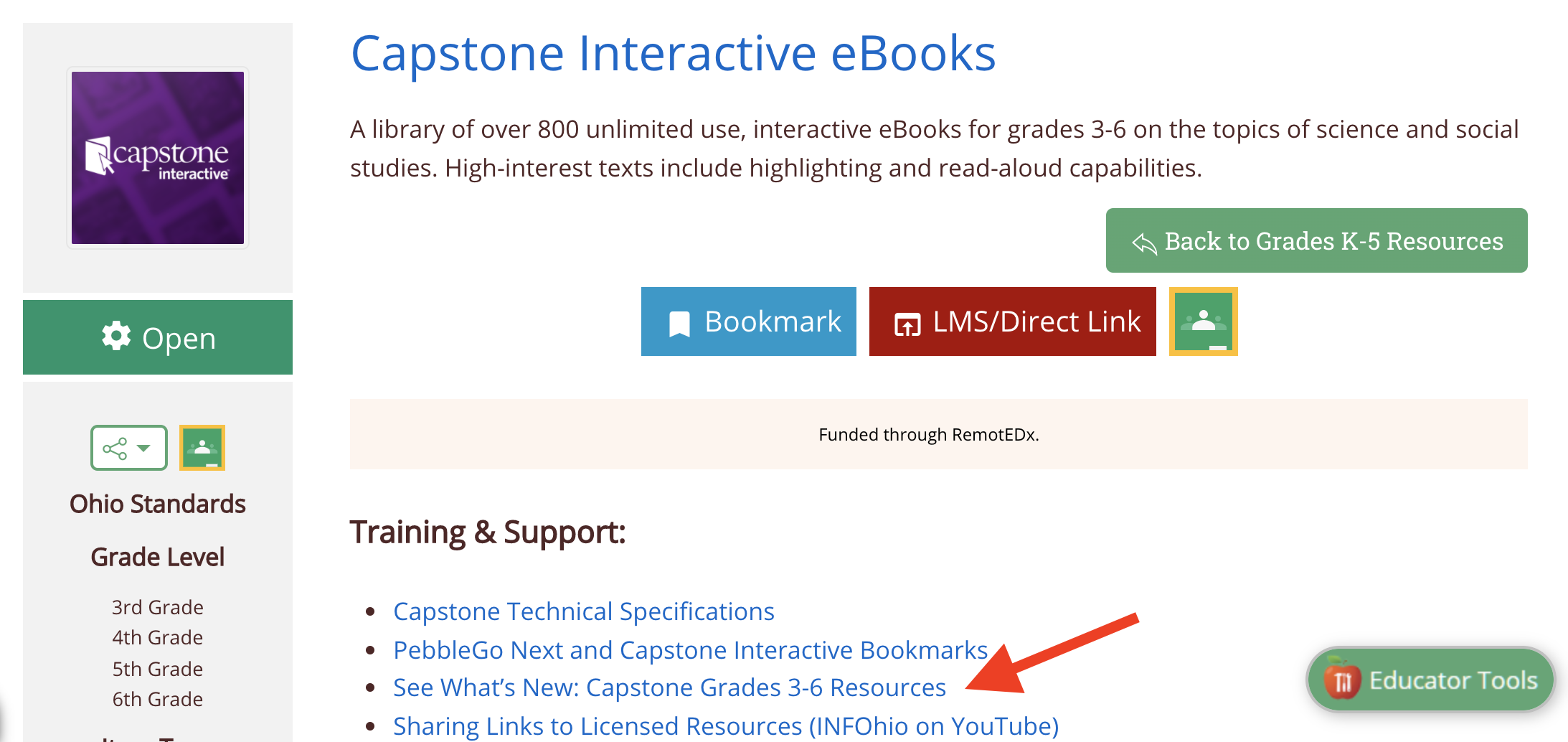Click the bookmark icon in Bookmark button
Image resolution: width=1568 pixels, height=742 pixels.
coord(679,324)
